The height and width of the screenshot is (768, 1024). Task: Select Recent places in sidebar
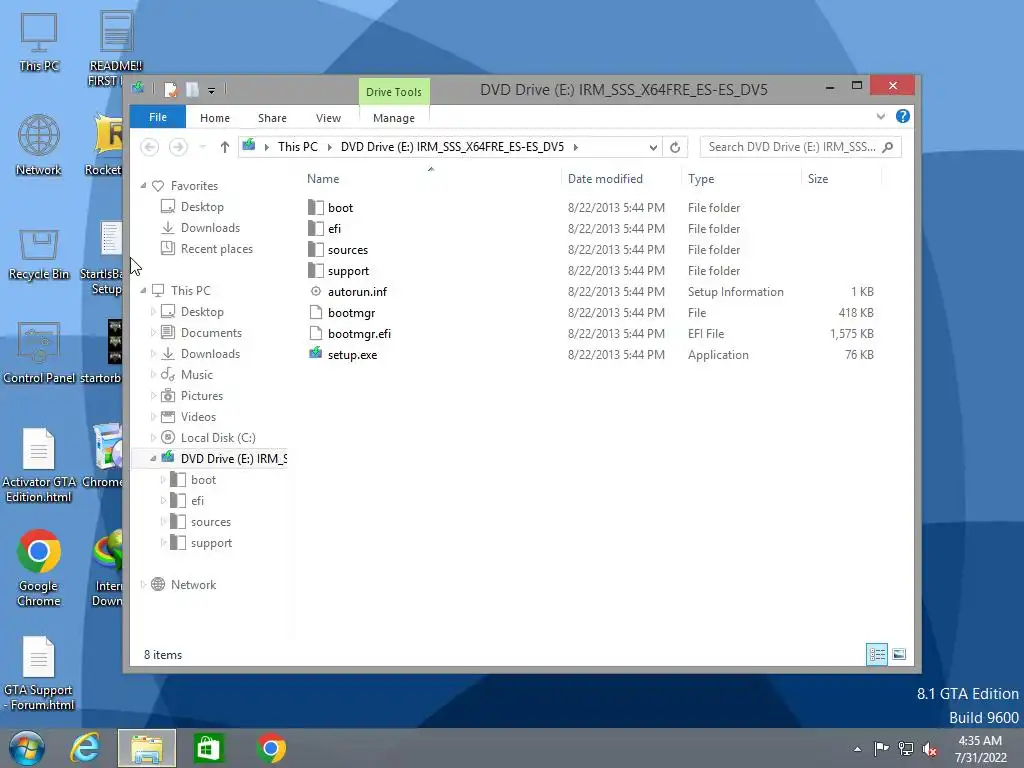[217, 249]
